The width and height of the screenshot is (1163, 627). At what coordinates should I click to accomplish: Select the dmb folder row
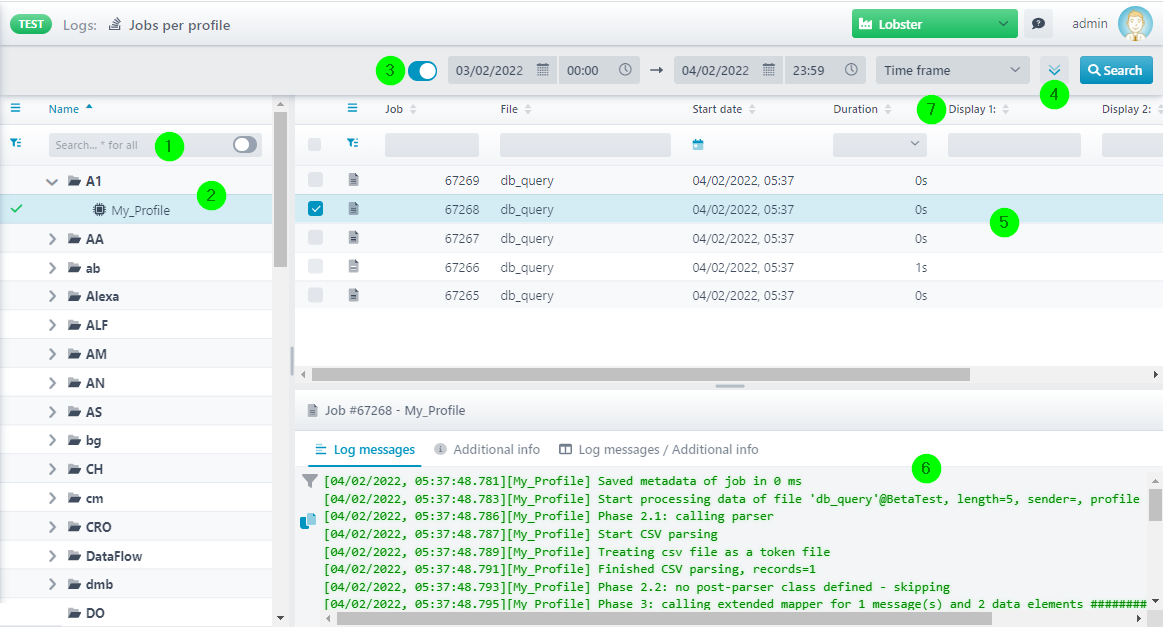coord(136,585)
